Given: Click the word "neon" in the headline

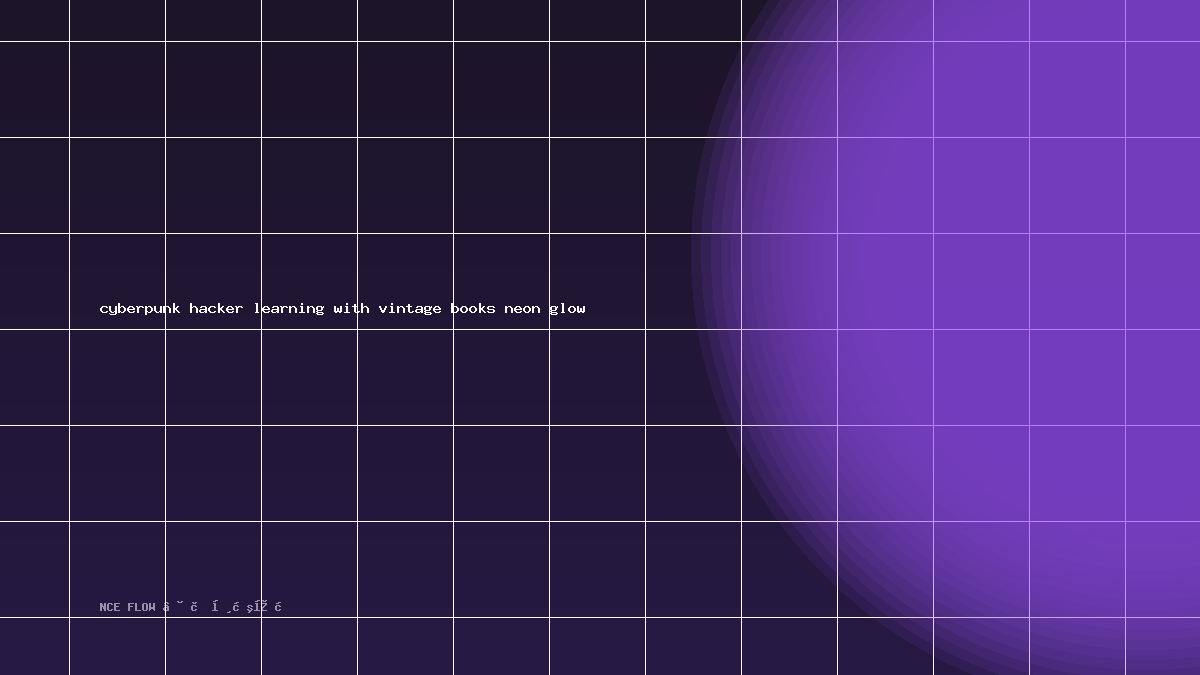Looking at the screenshot, I should pyautogui.click(x=522, y=309).
